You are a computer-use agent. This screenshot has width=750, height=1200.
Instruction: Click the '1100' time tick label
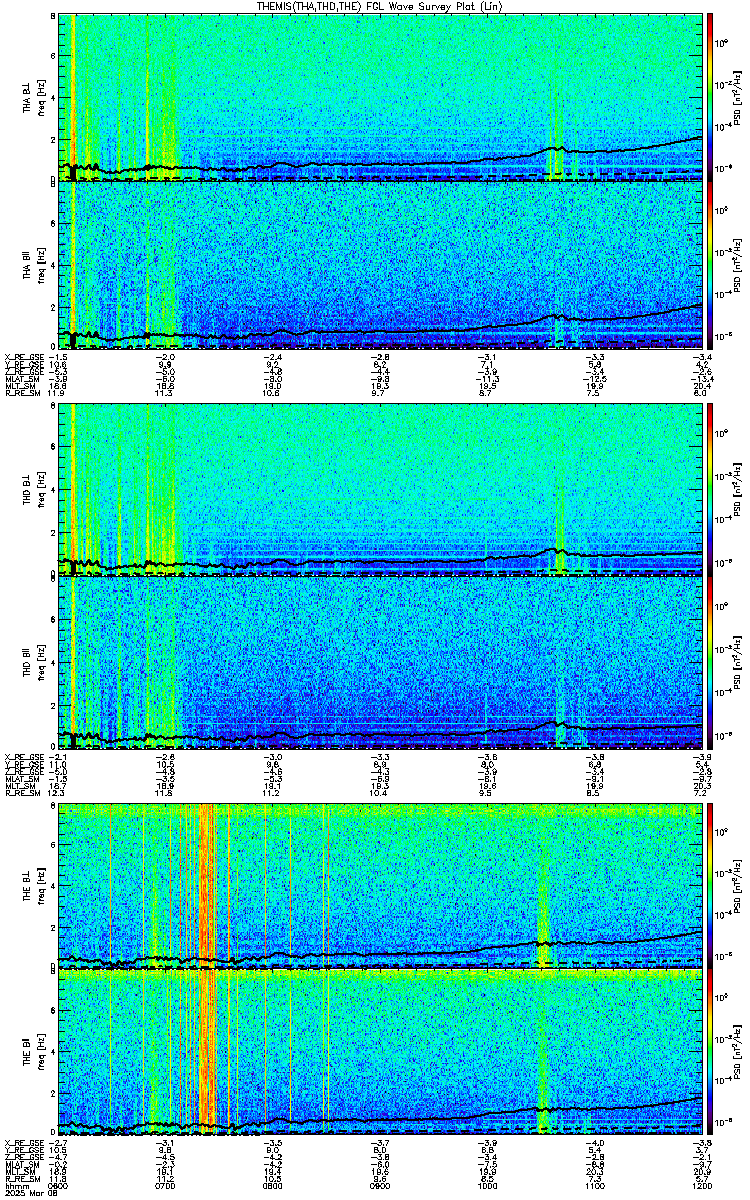(594, 1186)
